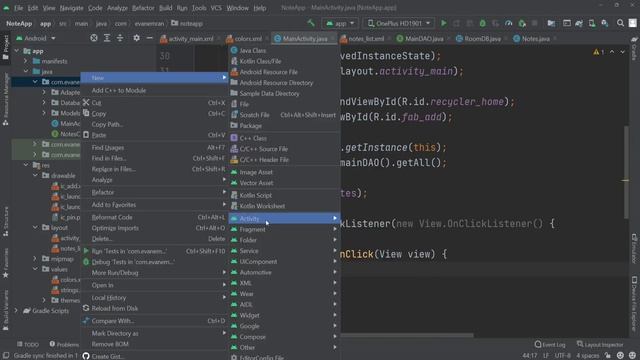Image resolution: width=640 pixels, height=360 pixels.
Task: Open the Search Everywhere magnifier icon
Action: (x=620, y=23)
